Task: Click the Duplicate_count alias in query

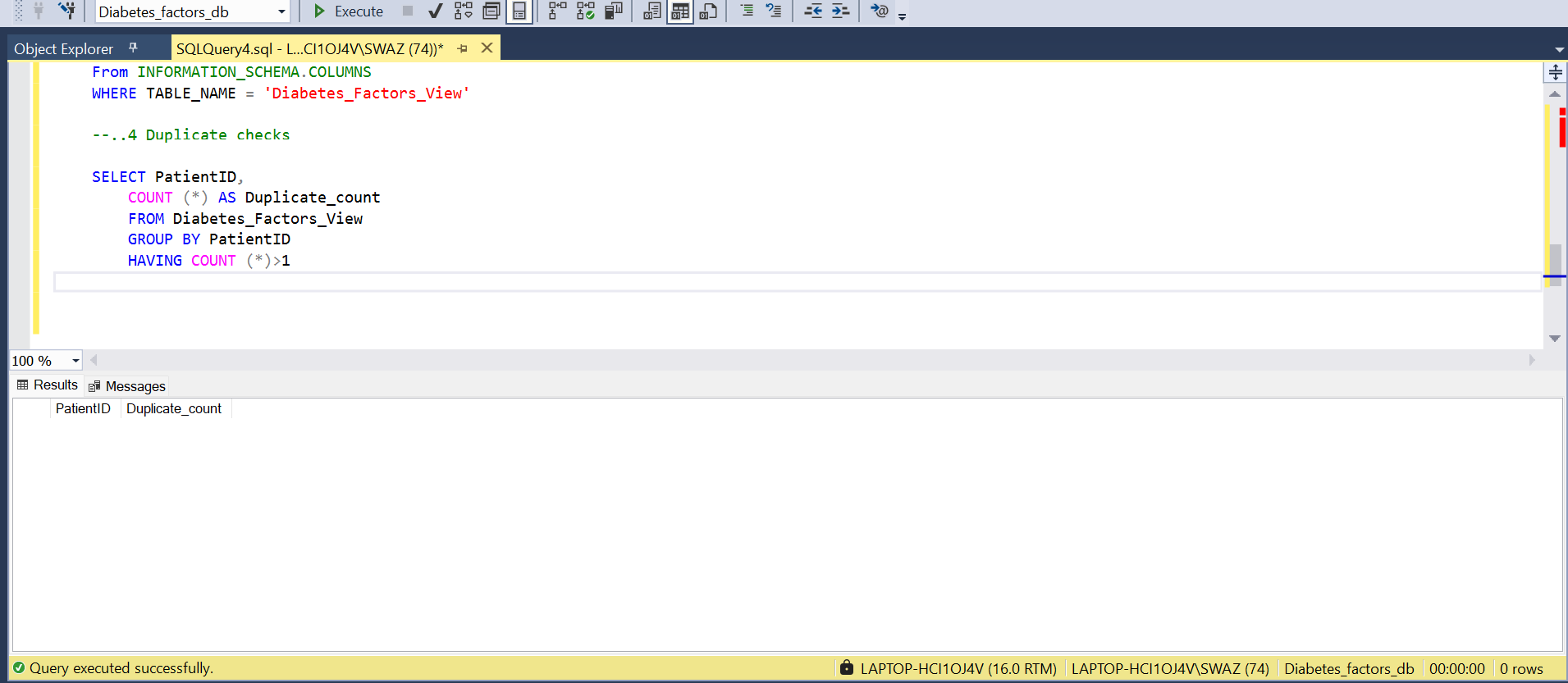Action: coord(313,198)
